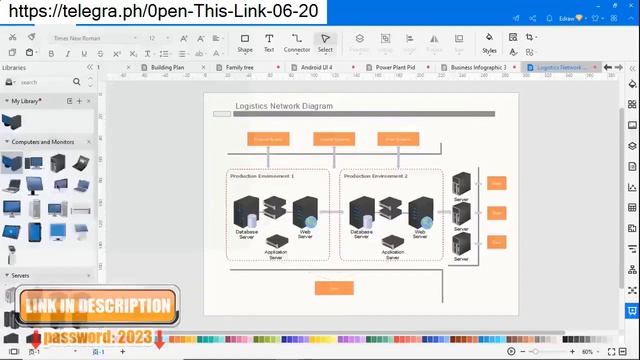Collapse the Servers library section
The width and height of the screenshot is (640, 360).
click(7, 276)
